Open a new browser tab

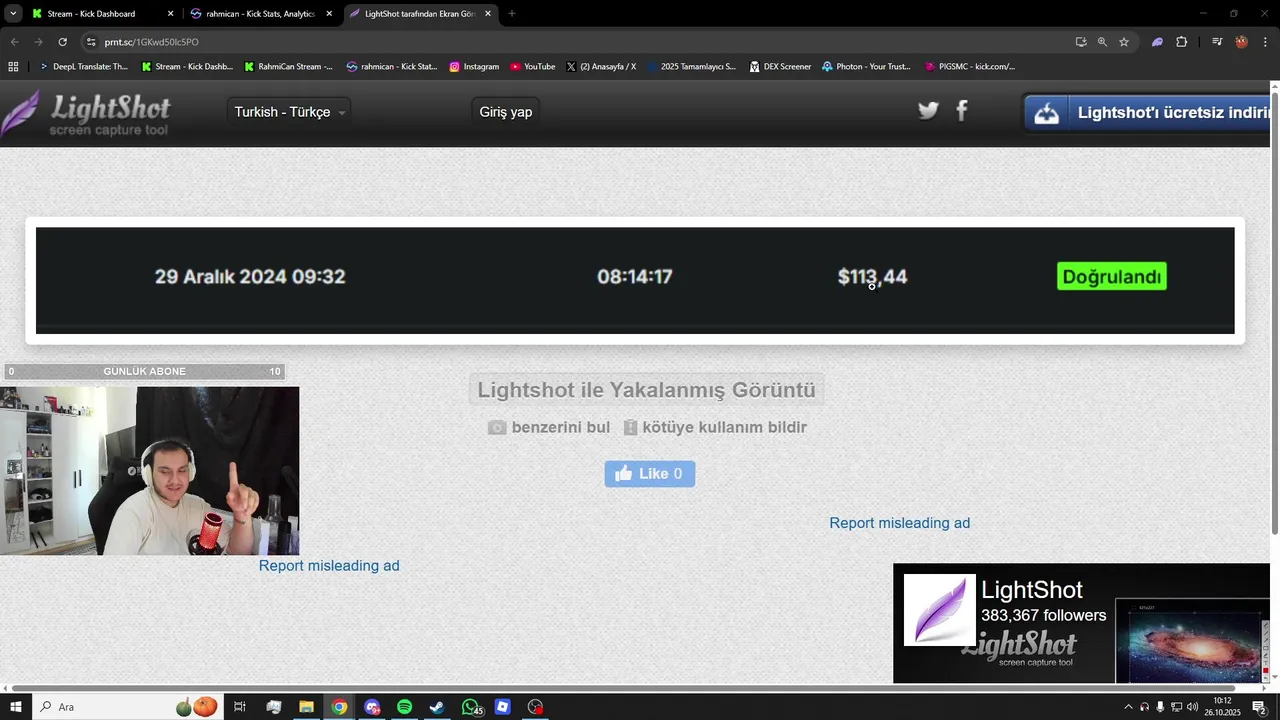tap(512, 14)
